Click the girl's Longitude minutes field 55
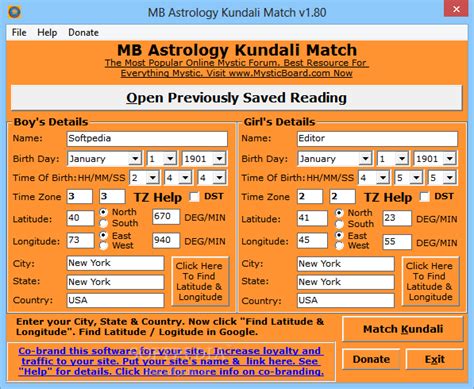 click(397, 242)
